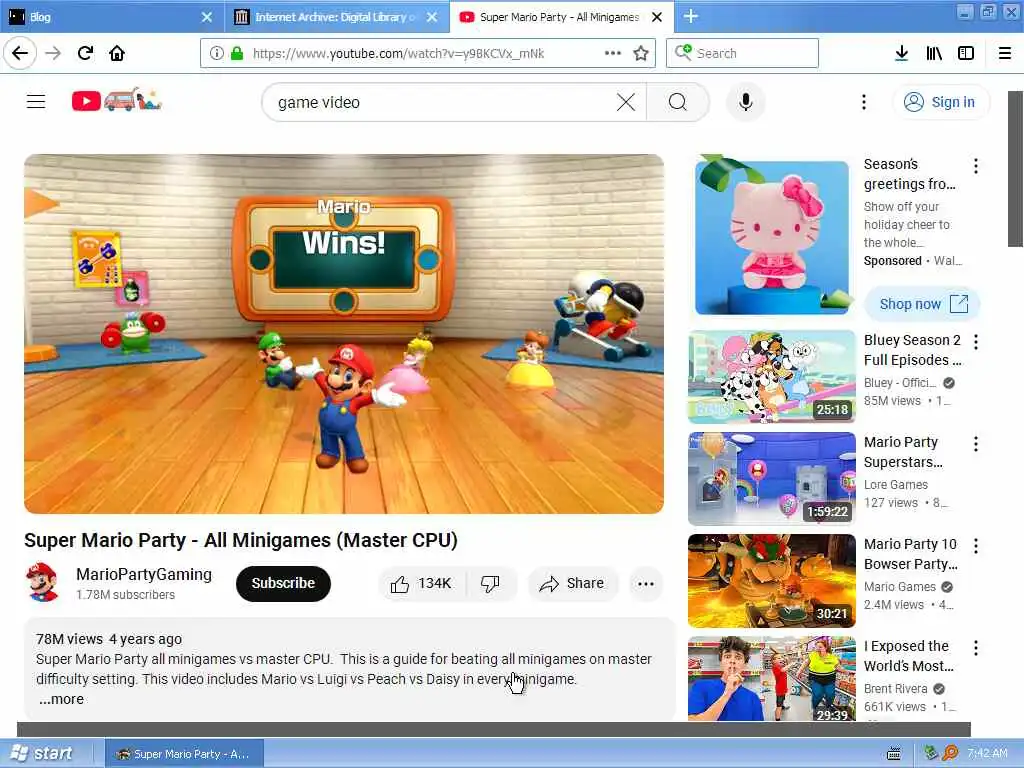Toggle the browser sidebar view icon
Image resolution: width=1024 pixels, height=768 pixels.
point(966,53)
